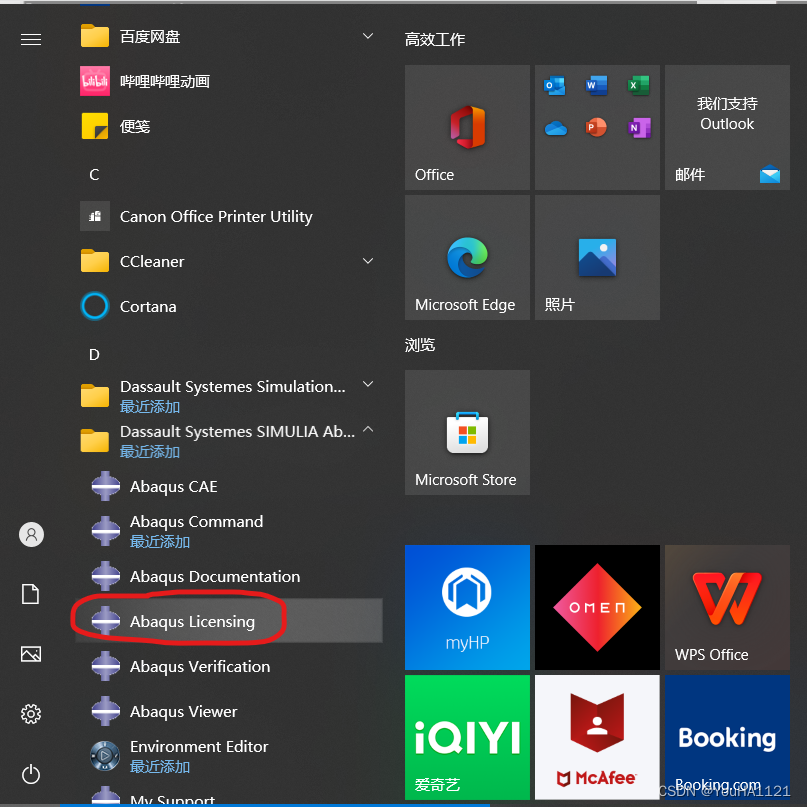807x807 pixels.
Task: Expand the Dassault Systemes Simulation folder
Action: pos(368,384)
